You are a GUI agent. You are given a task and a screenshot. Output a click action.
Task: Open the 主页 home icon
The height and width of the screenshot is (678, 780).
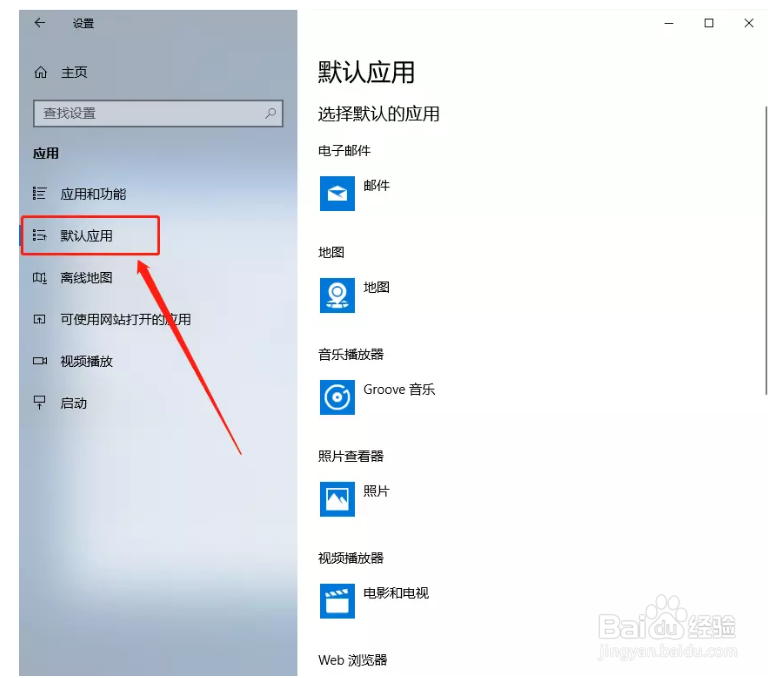(40, 73)
